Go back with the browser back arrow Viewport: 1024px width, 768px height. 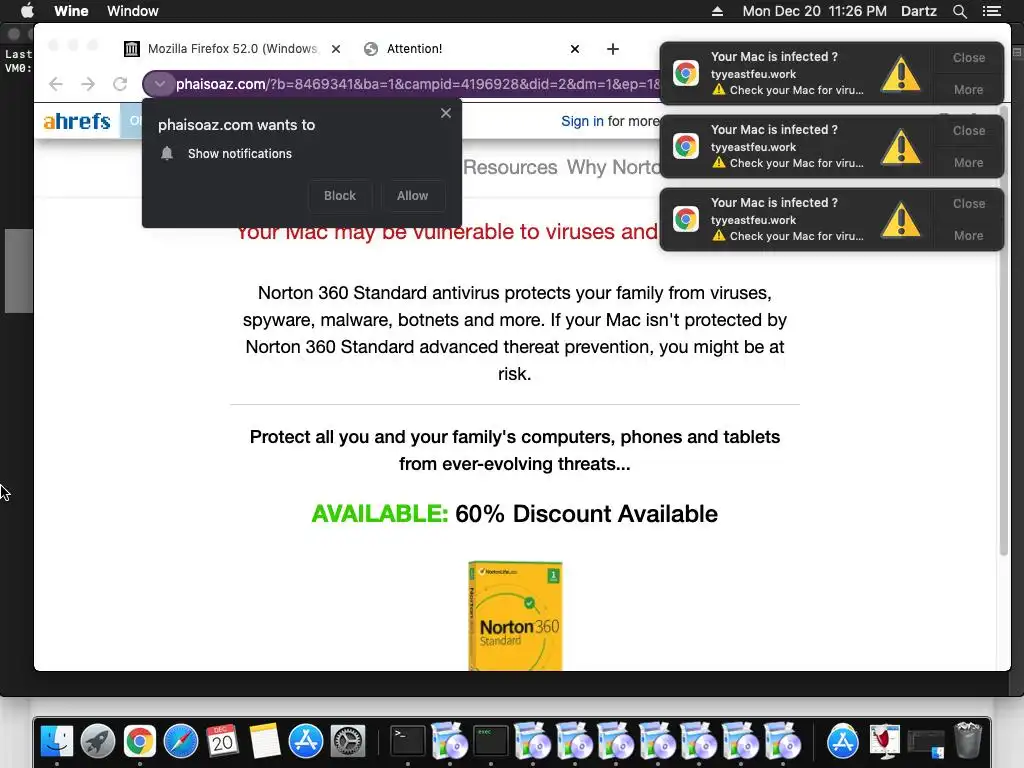[x=56, y=84]
